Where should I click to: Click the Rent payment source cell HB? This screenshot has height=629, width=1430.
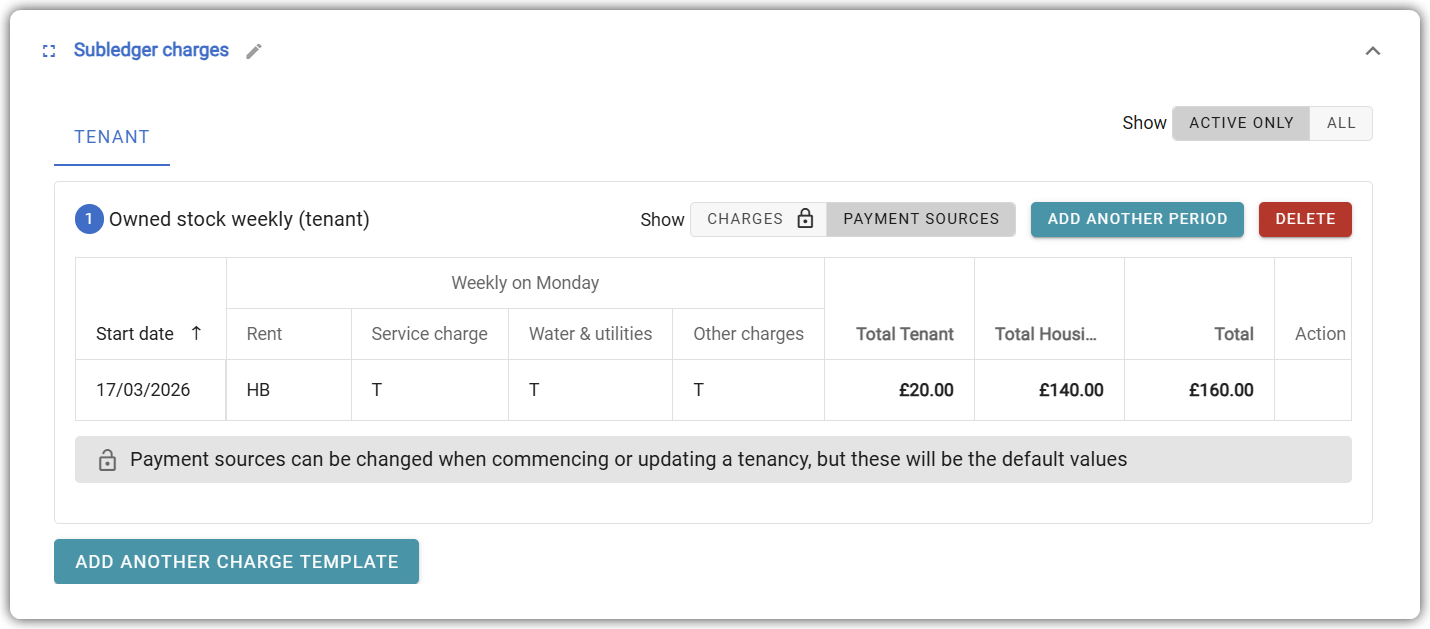coord(259,390)
